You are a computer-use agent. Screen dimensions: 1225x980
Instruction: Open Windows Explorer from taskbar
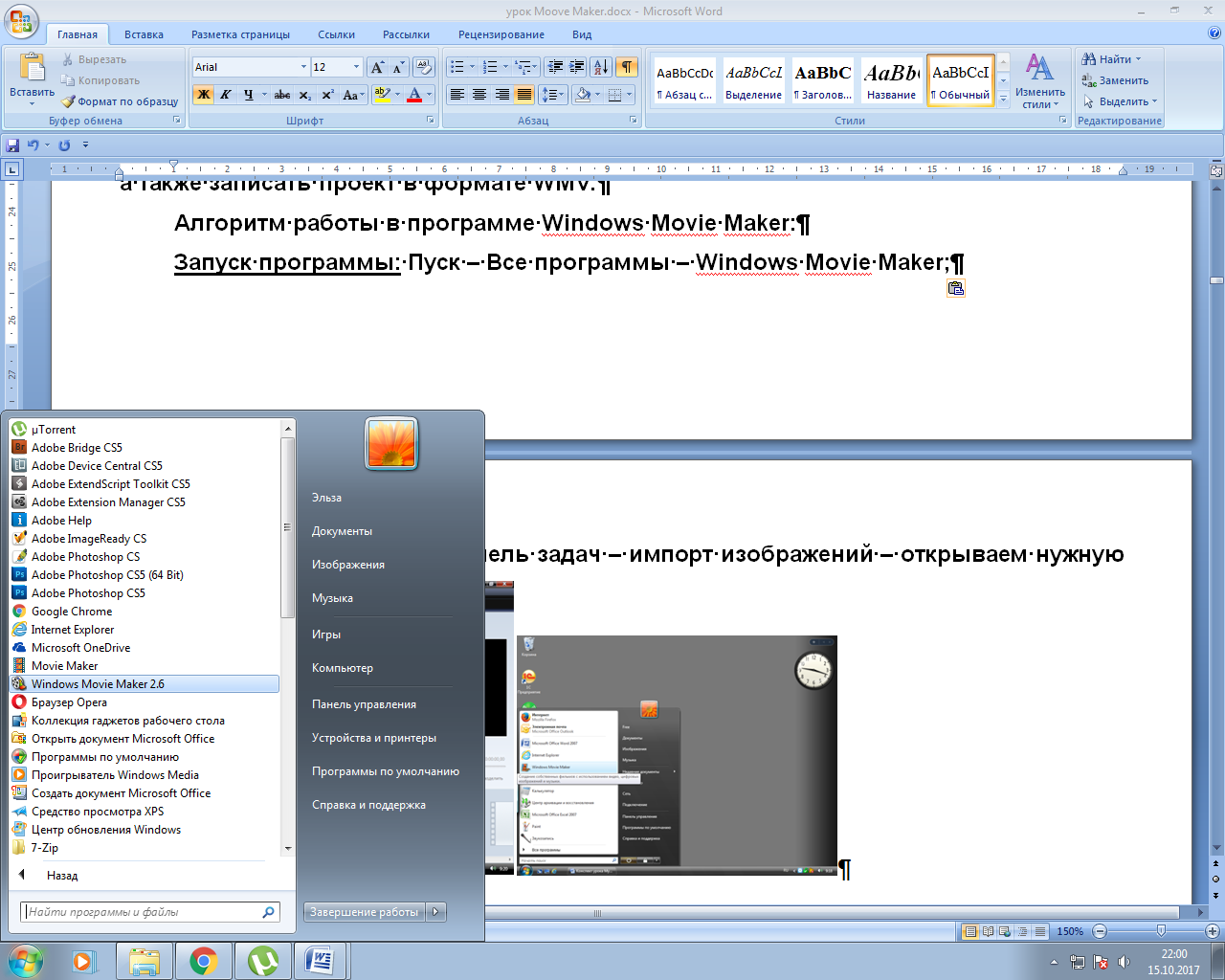coord(145,960)
